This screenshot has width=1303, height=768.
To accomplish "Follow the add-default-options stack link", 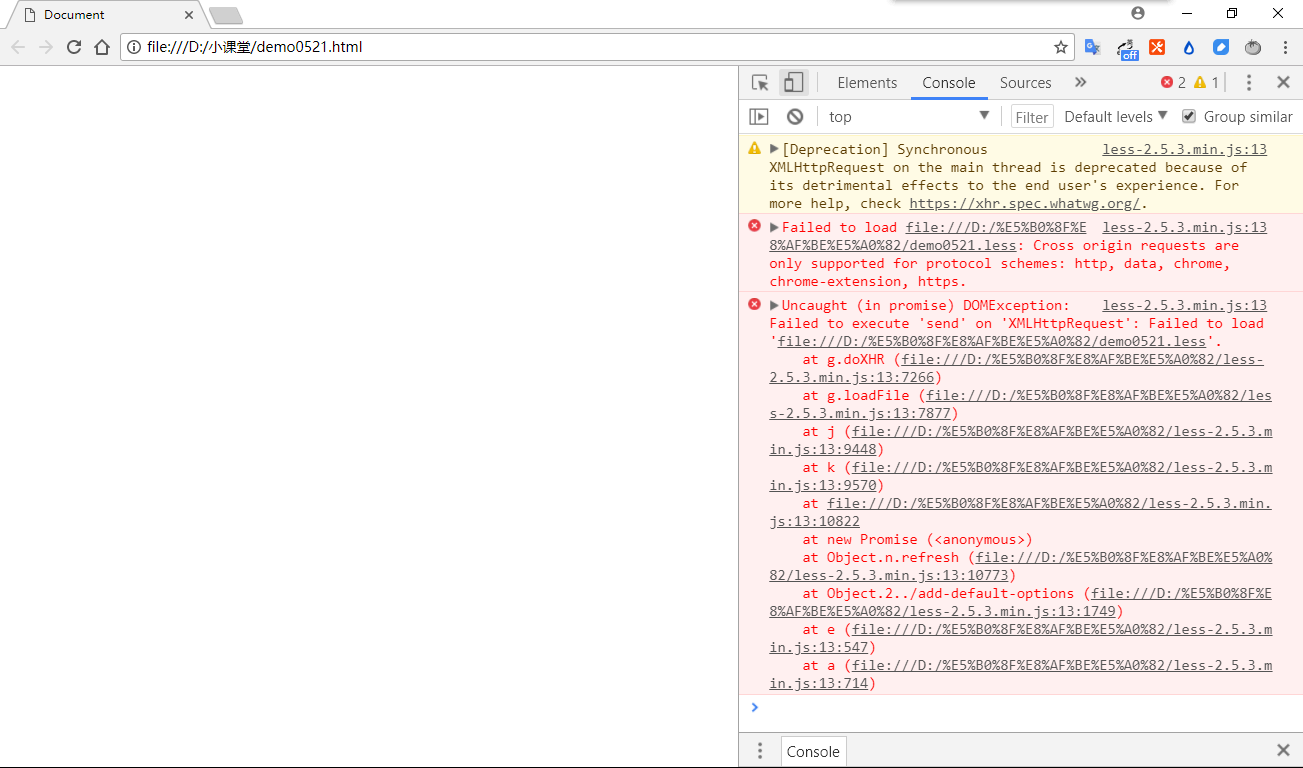I will pyautogui.click(x=1020, y=602).
